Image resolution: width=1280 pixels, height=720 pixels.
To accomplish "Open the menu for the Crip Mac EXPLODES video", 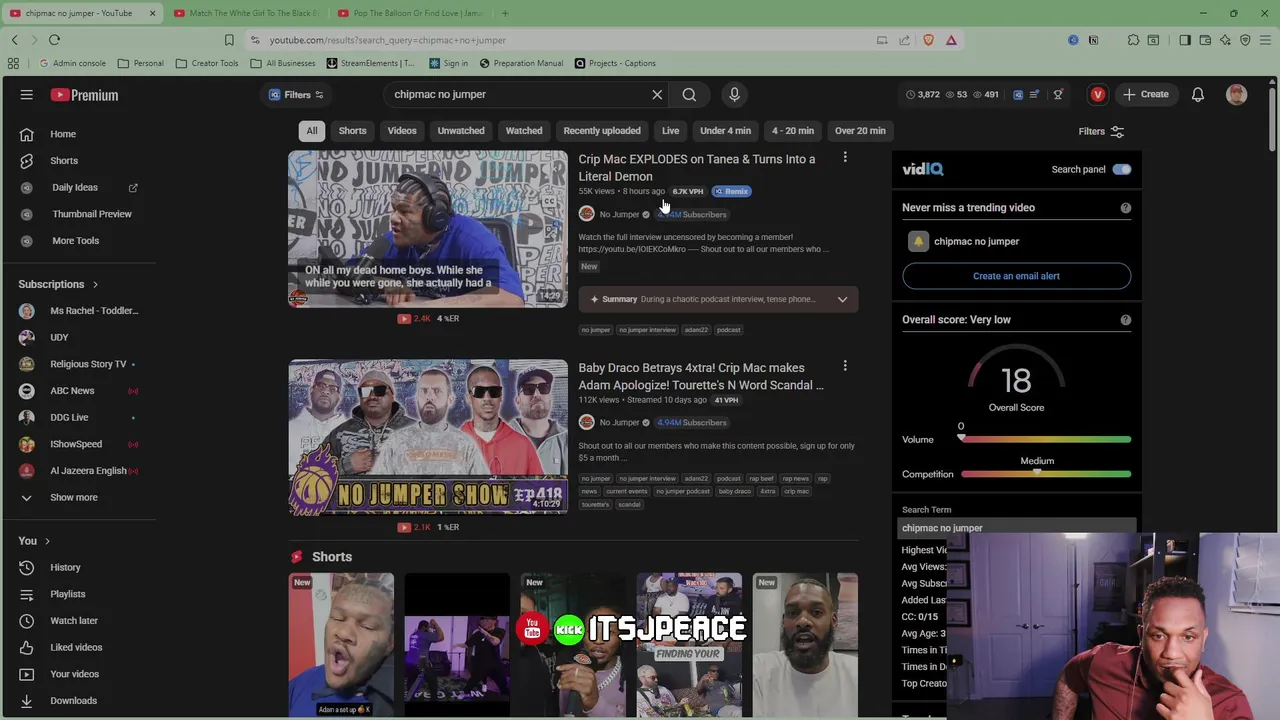I will 845,158.
